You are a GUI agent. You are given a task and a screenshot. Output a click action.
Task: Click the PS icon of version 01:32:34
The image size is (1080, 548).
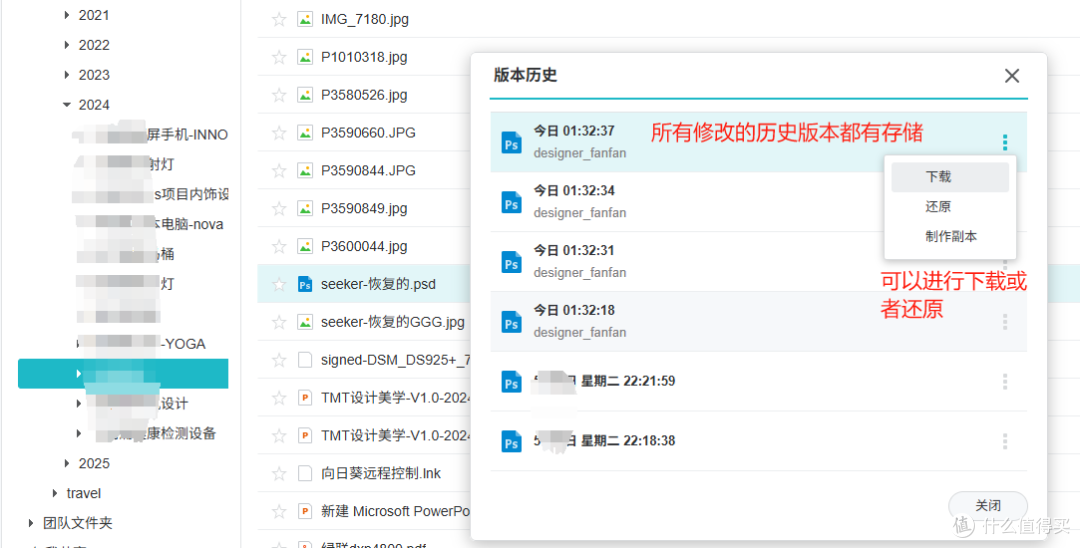pos(511,202)
